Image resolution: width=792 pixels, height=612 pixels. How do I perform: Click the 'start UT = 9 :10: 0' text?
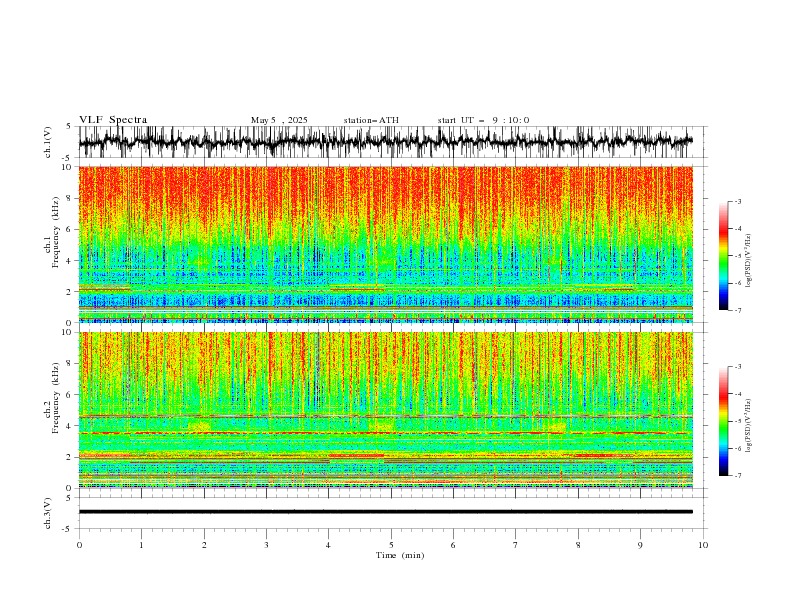click(483, 120)
